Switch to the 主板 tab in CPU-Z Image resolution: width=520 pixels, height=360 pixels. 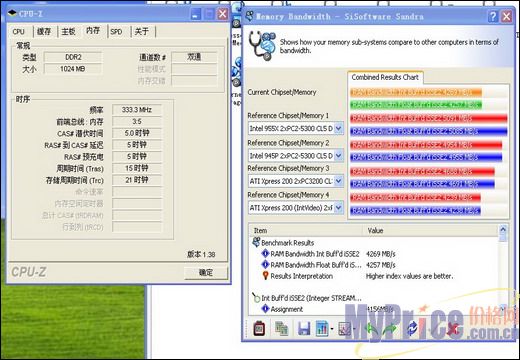coord(68,31)
